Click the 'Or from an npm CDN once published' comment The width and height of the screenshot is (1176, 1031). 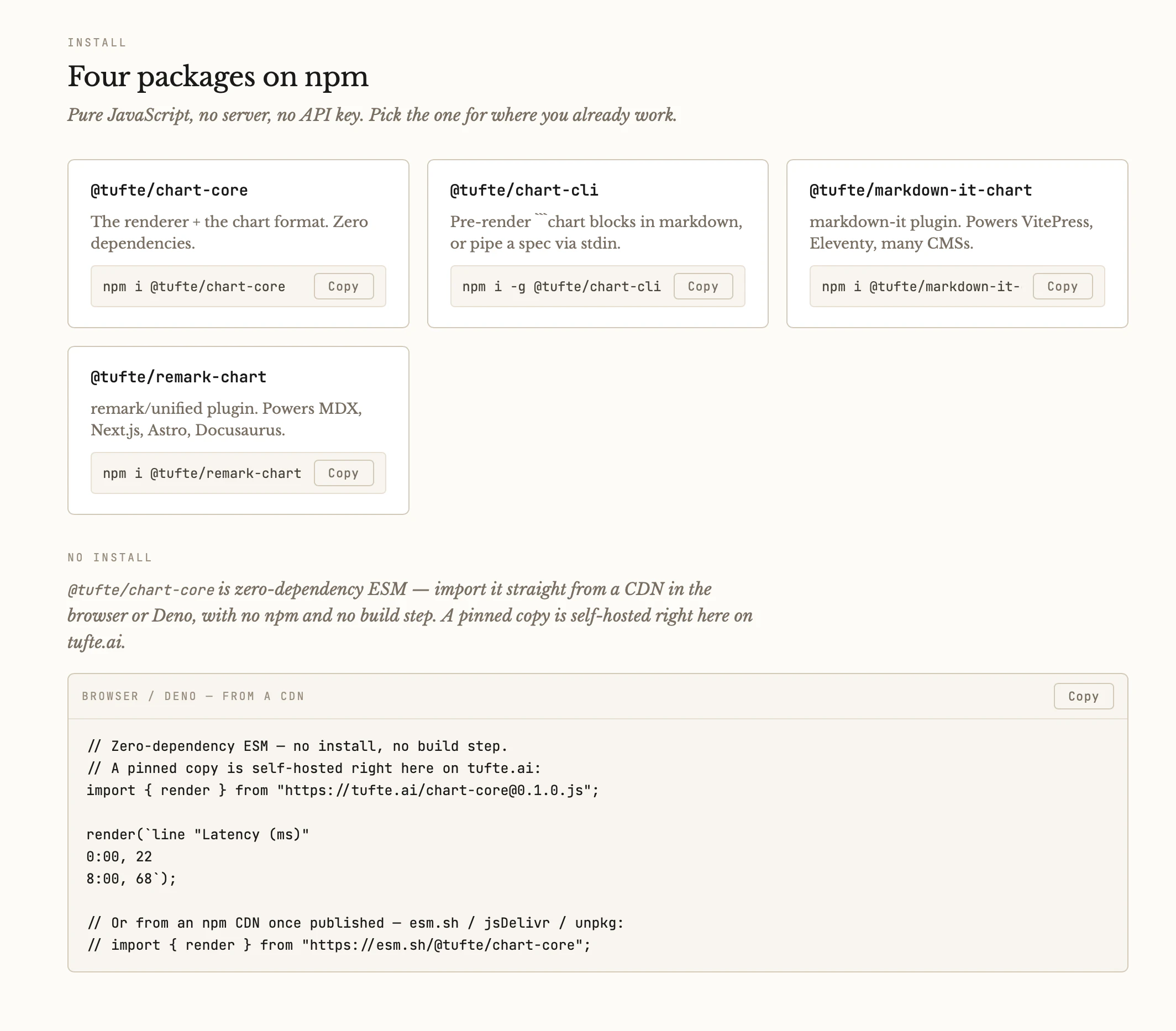[x=355, y=923]
